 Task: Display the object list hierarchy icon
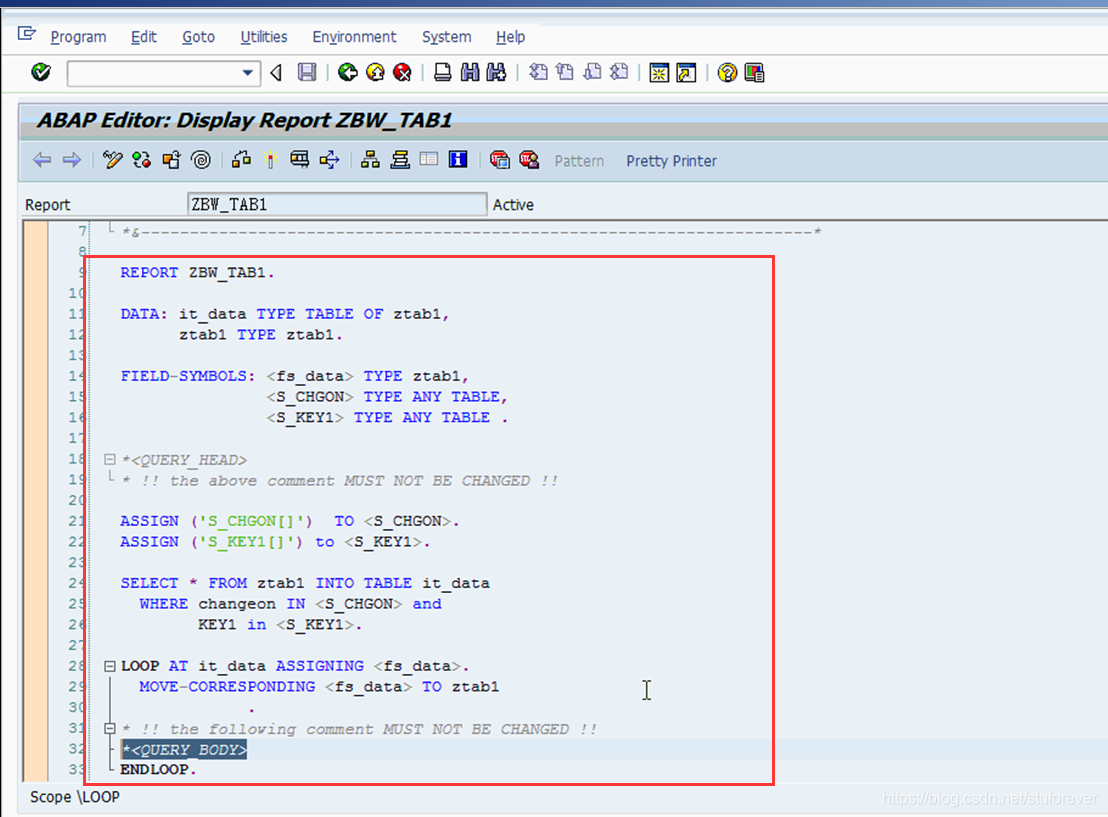point(370,160)
